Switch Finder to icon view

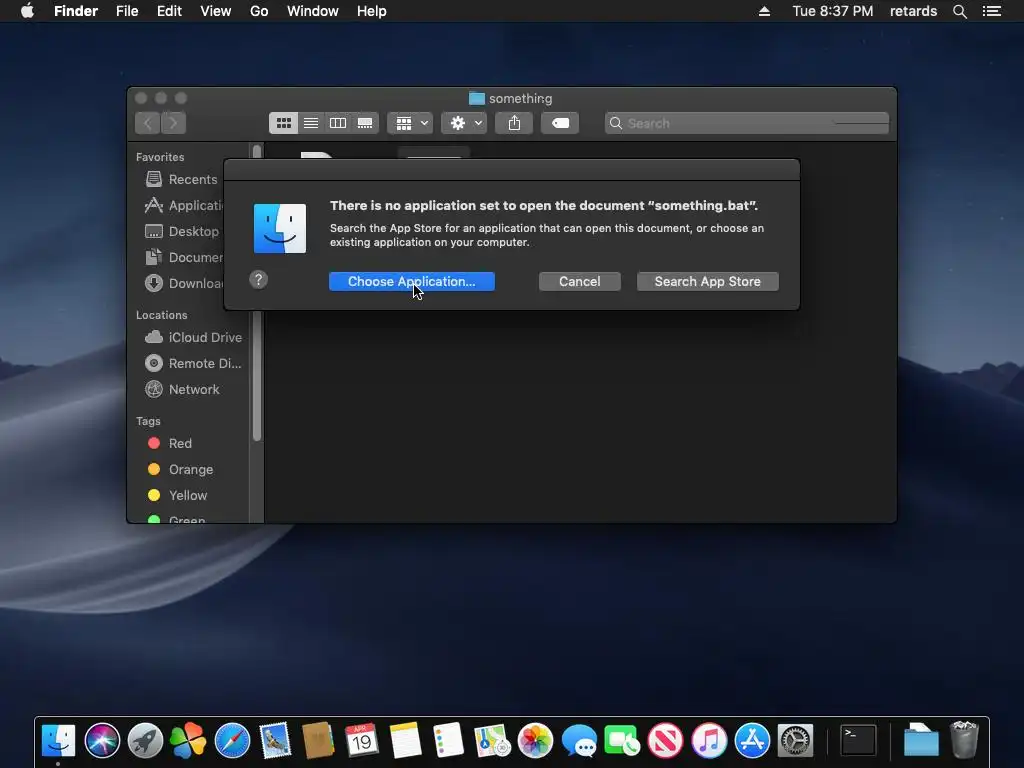point(283,123)
